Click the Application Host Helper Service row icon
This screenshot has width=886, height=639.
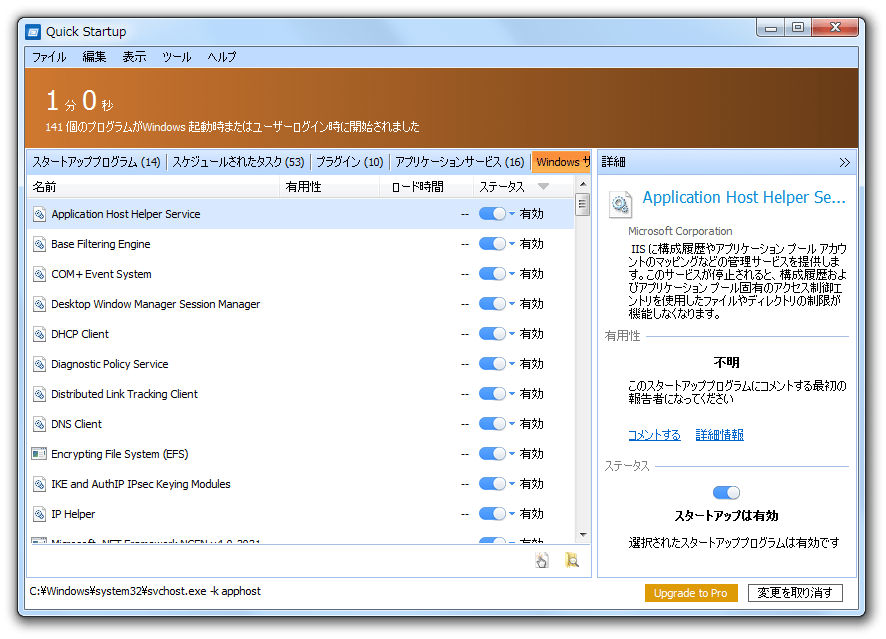[39, 214]
